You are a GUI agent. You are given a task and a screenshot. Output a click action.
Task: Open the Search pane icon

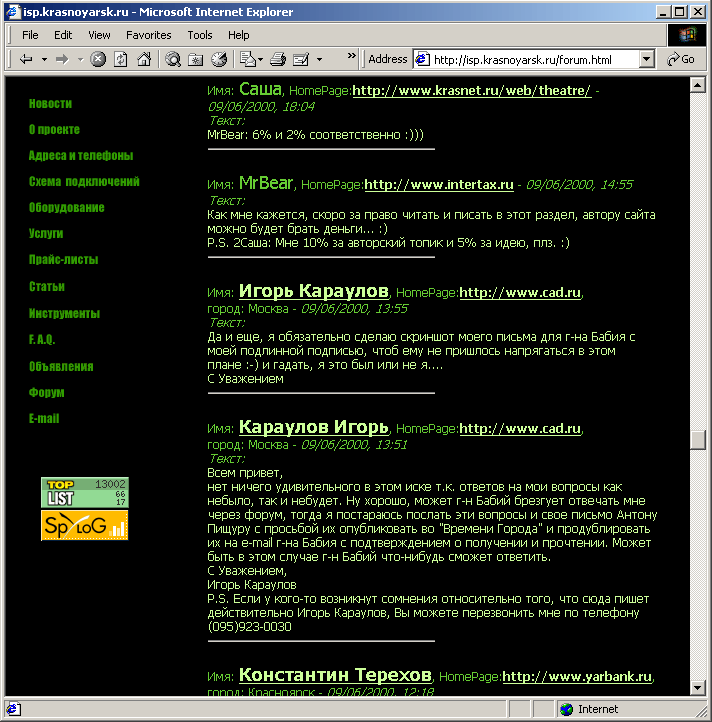[x=173, y=59]
